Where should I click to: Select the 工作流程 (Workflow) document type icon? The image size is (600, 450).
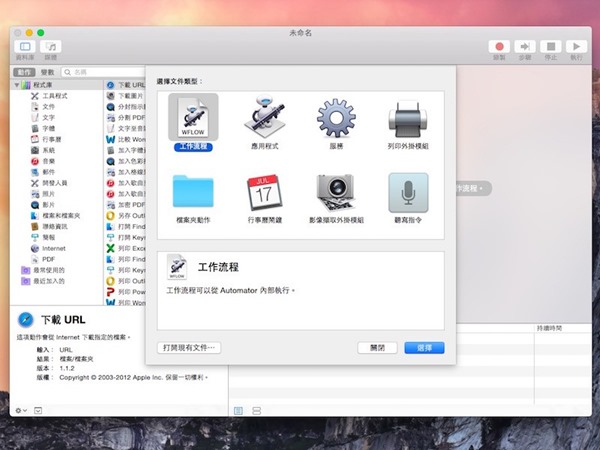point(193,117)
